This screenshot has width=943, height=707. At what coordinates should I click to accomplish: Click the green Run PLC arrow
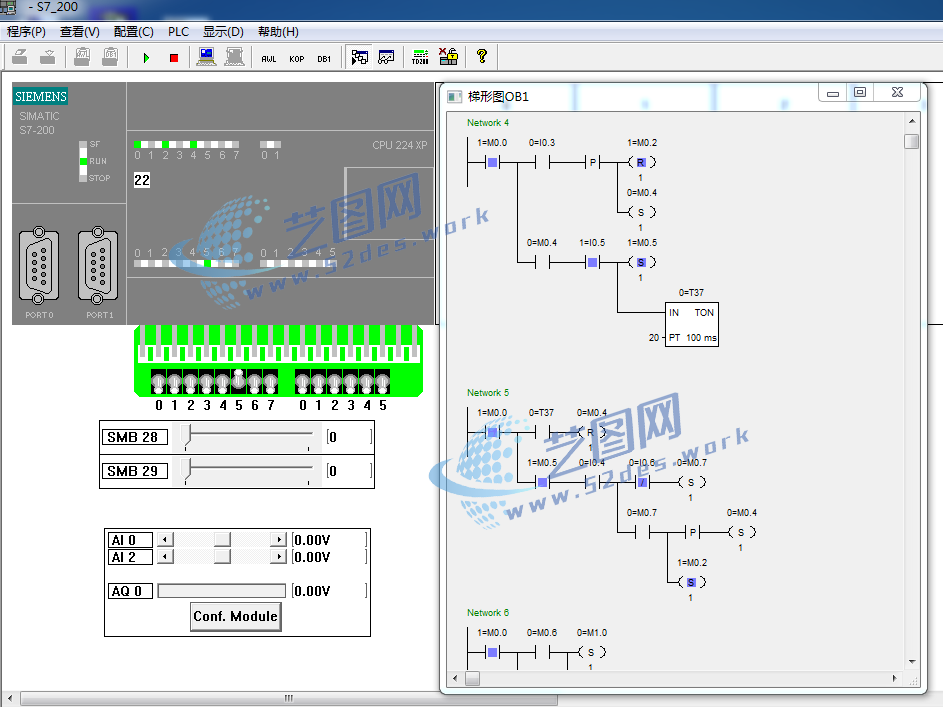pyautogui.click(x=146, y=58)
